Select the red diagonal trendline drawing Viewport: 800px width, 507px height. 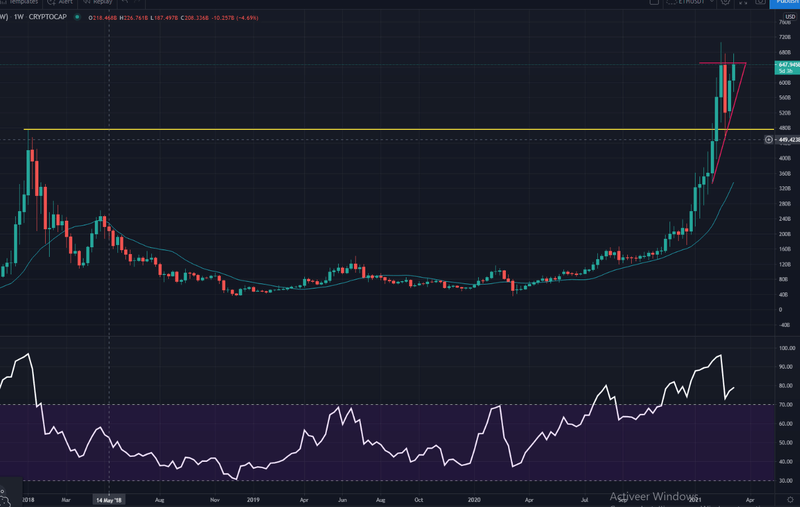(729, 123)
